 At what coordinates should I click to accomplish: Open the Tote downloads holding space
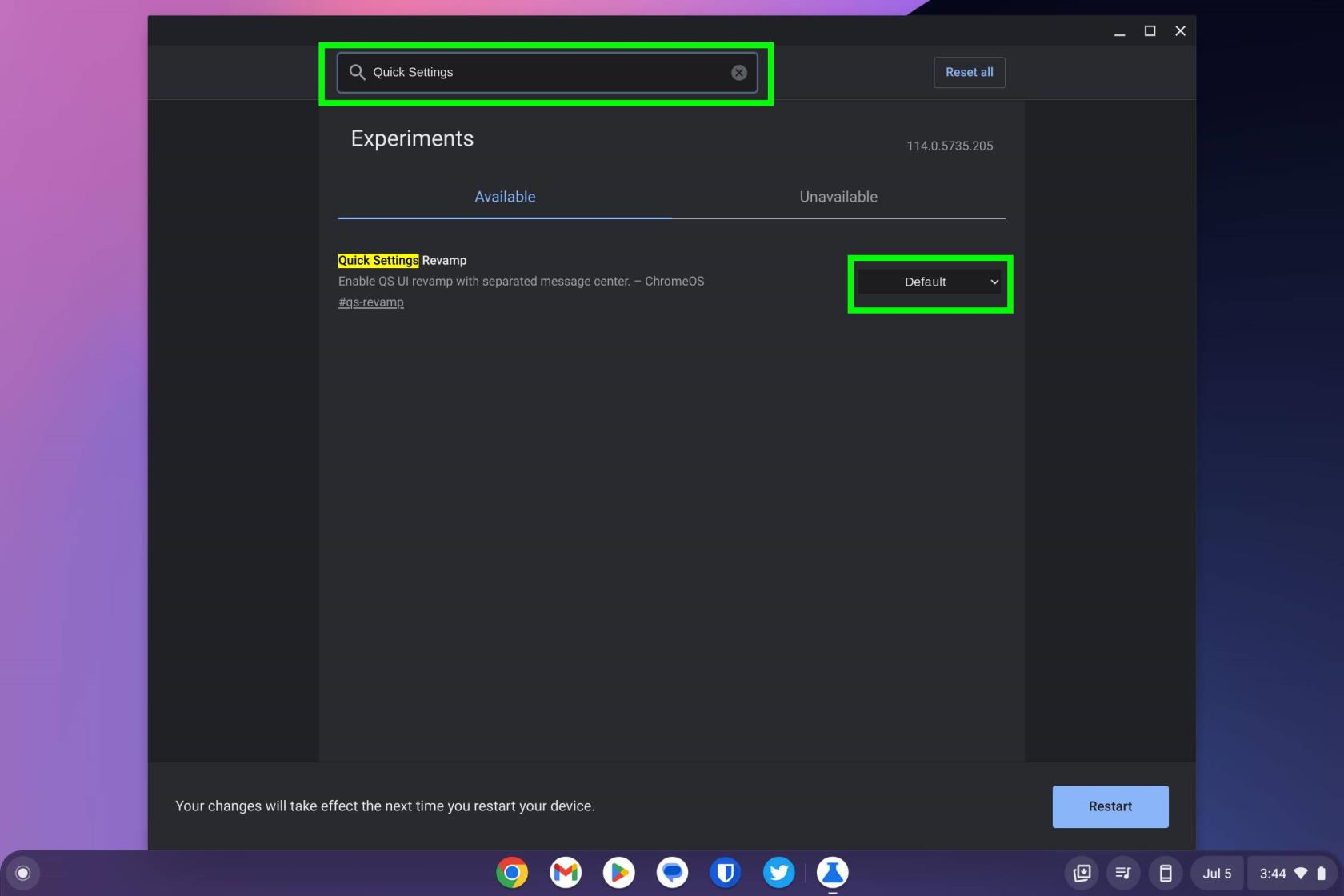[x=1082, y=873]
